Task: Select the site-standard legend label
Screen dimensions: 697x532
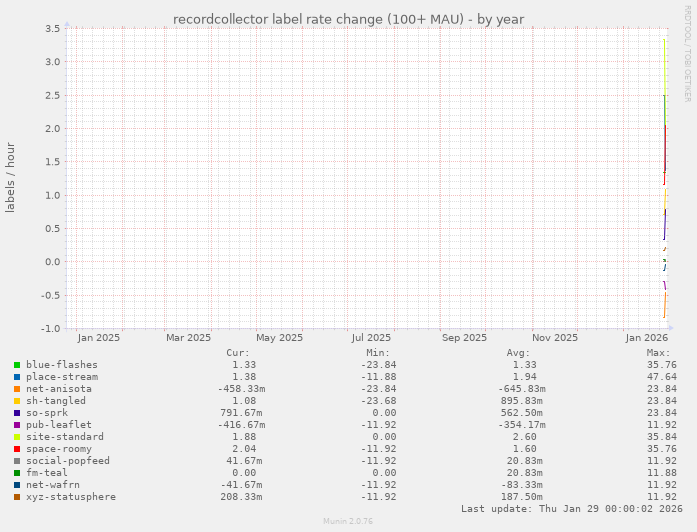Action: pos(65,437)
